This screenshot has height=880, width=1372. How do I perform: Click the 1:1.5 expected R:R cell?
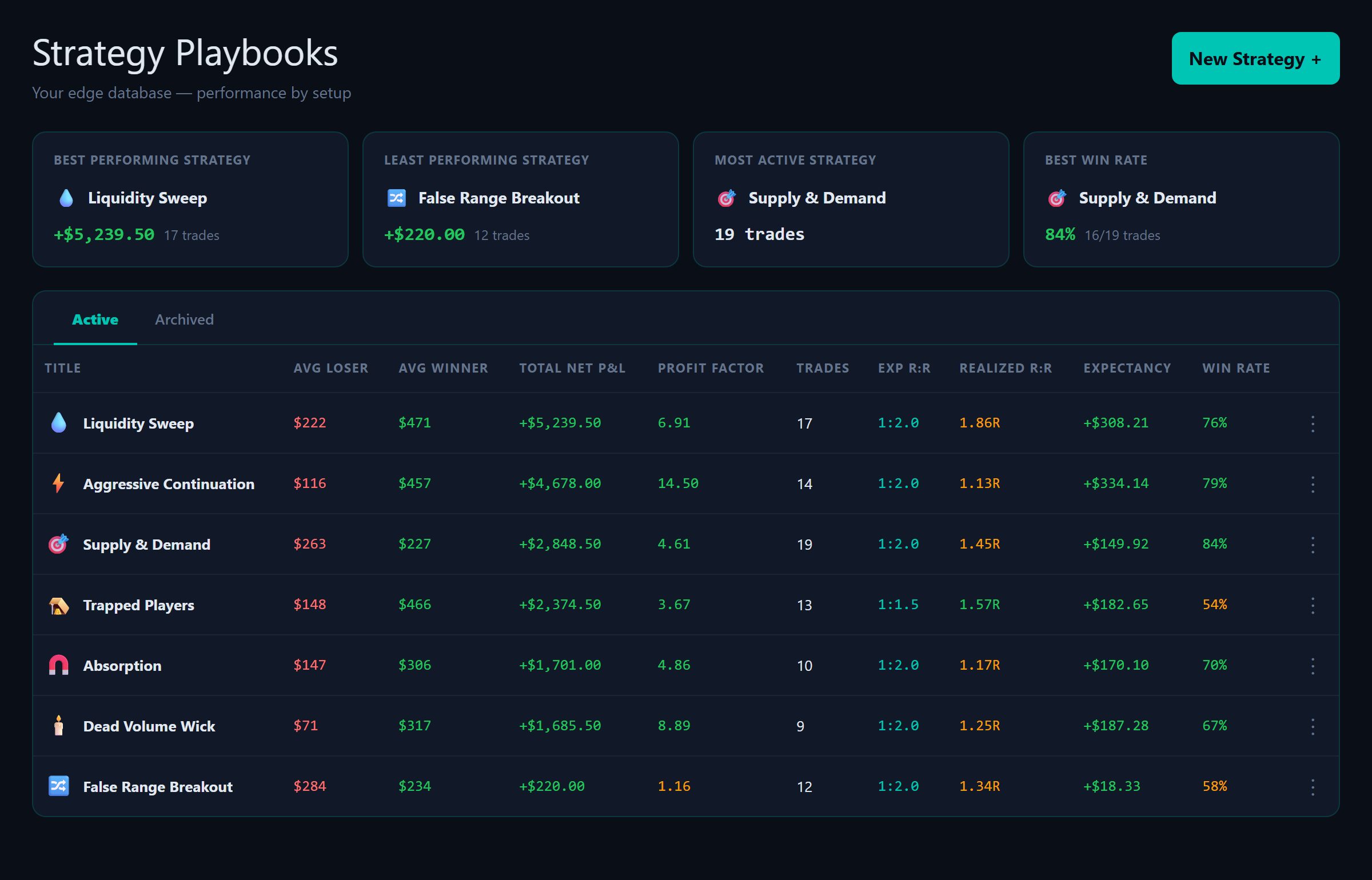coord(898,605)
